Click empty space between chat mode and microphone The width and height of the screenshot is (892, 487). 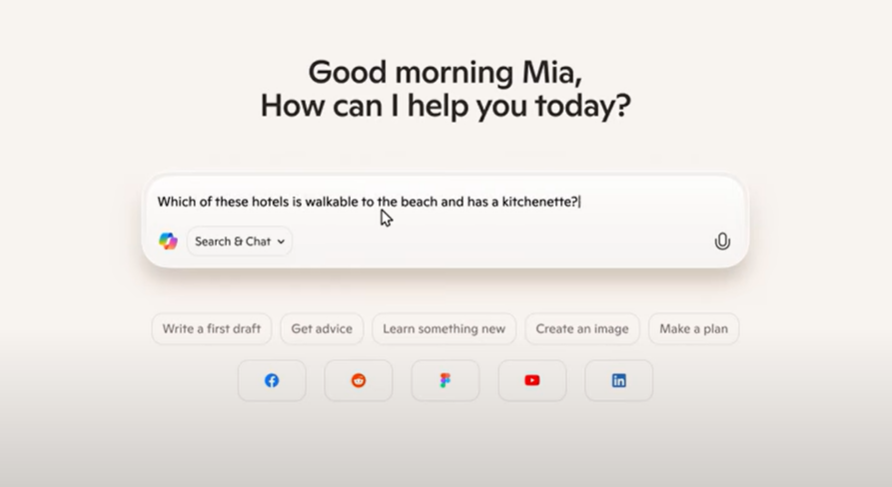point(500,241)
